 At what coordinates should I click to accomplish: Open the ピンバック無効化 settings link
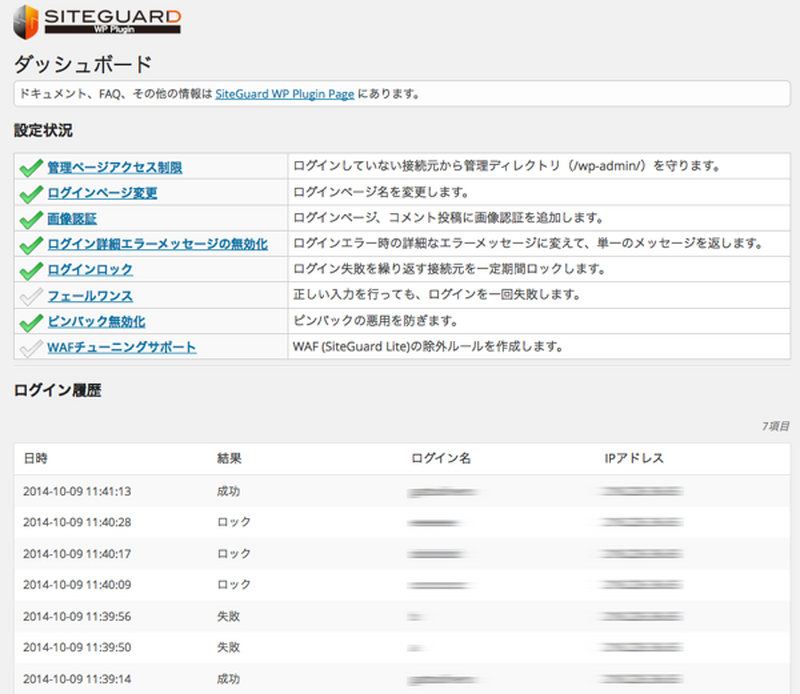point(96,322)
